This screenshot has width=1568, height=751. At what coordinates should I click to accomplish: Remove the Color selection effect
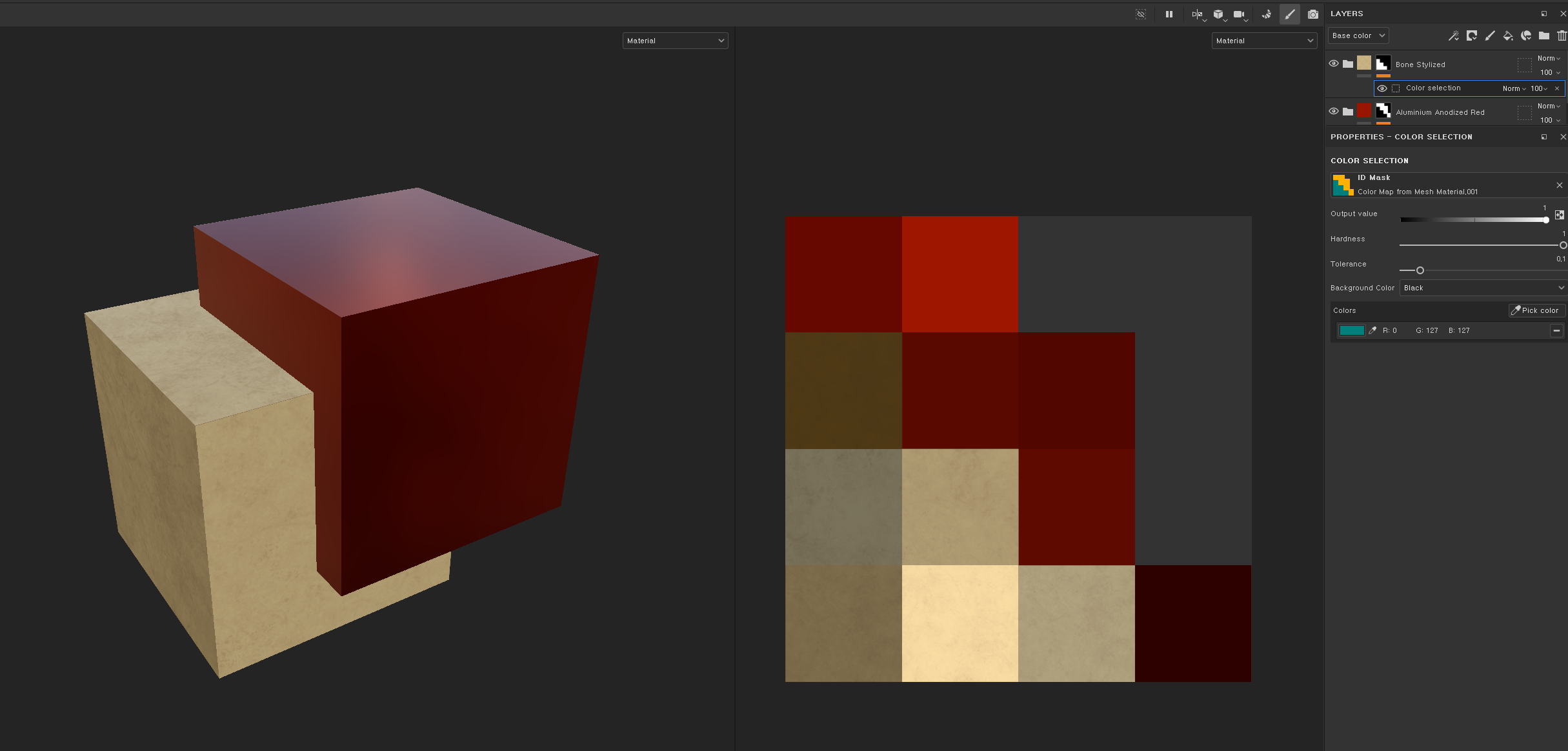coord(1557,88)
